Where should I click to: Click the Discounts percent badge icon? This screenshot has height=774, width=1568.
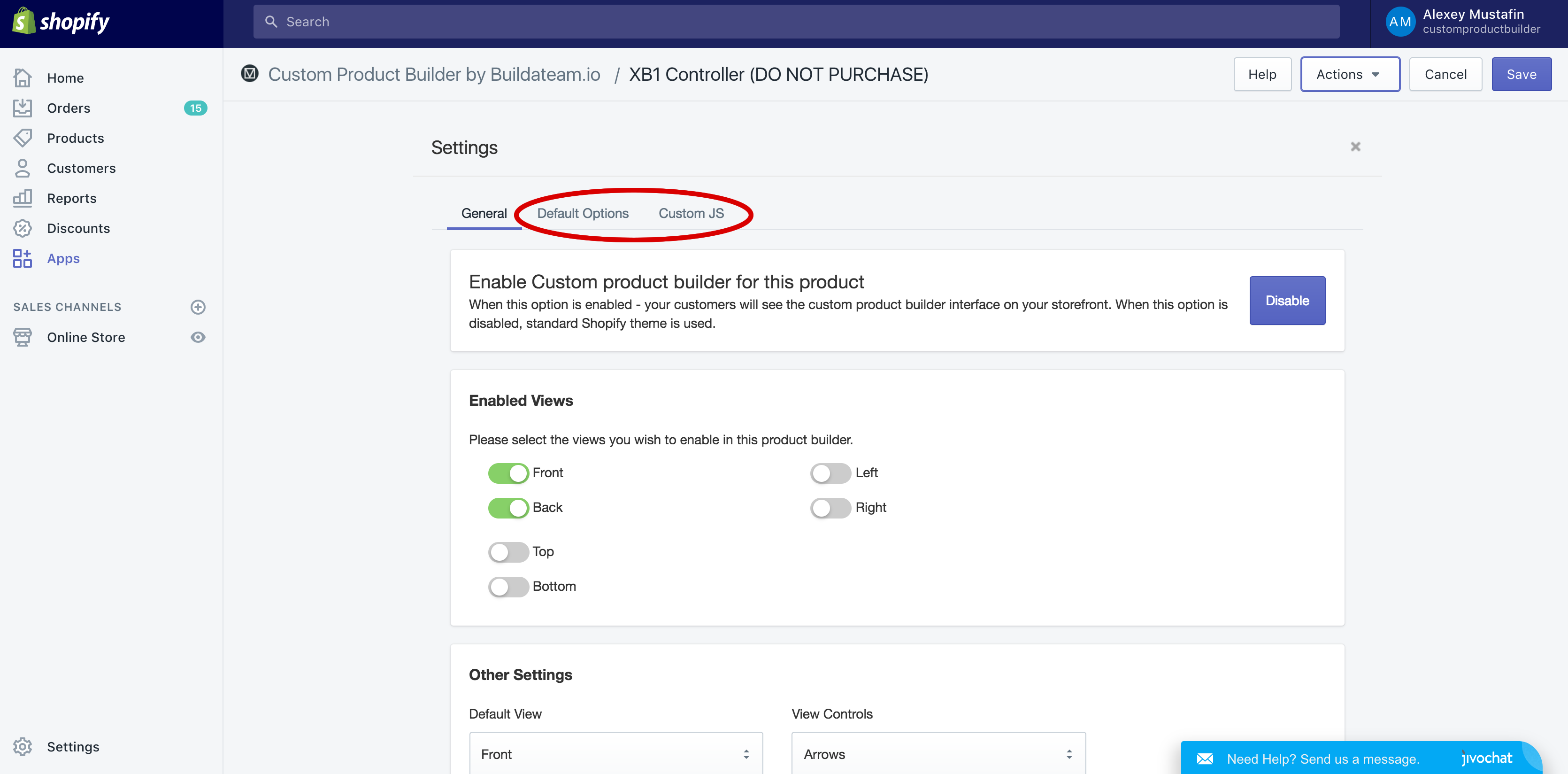tap(23, 228)
